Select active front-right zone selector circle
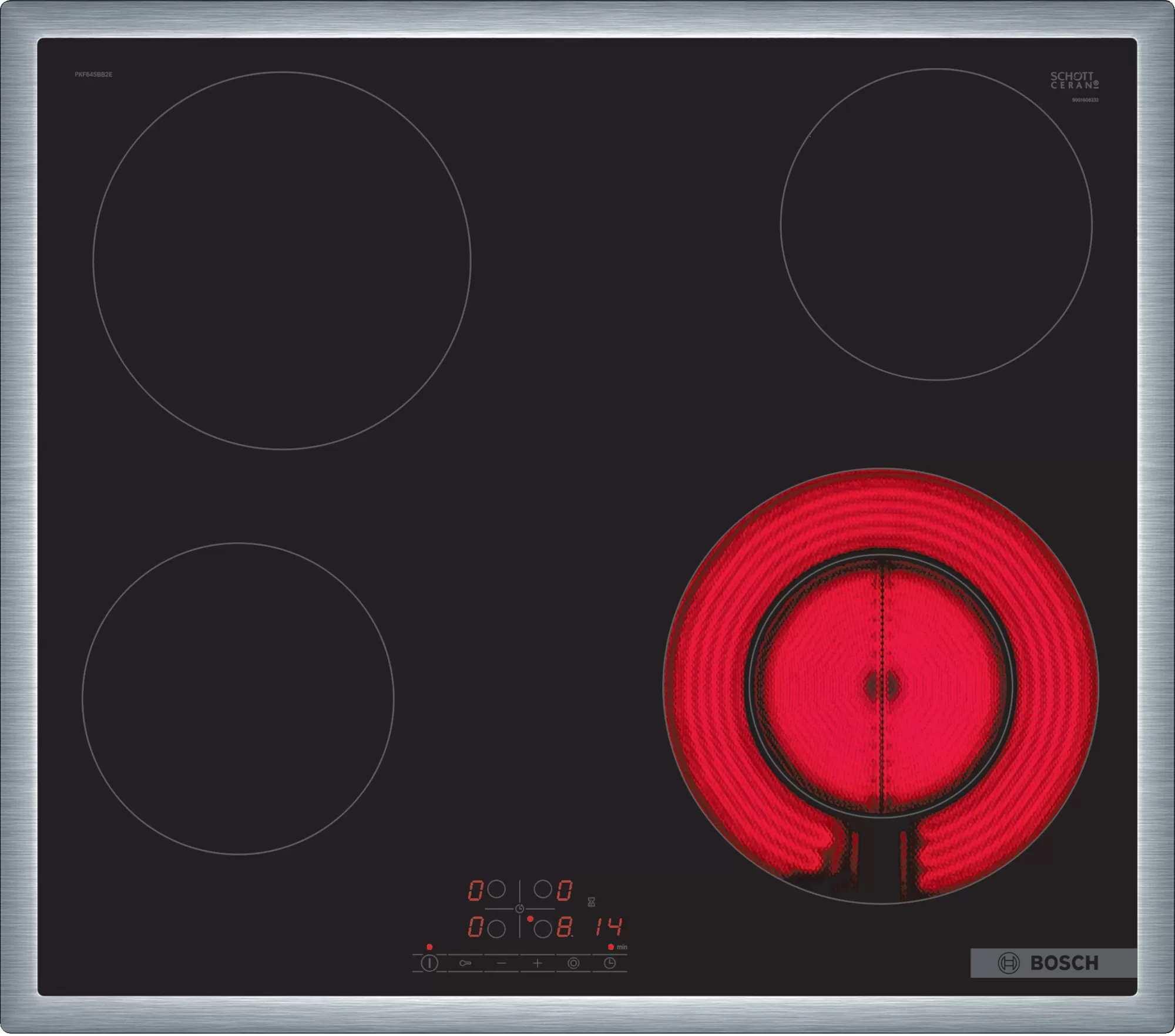Screen dimensions: 1175x1036 pos(542,929)
